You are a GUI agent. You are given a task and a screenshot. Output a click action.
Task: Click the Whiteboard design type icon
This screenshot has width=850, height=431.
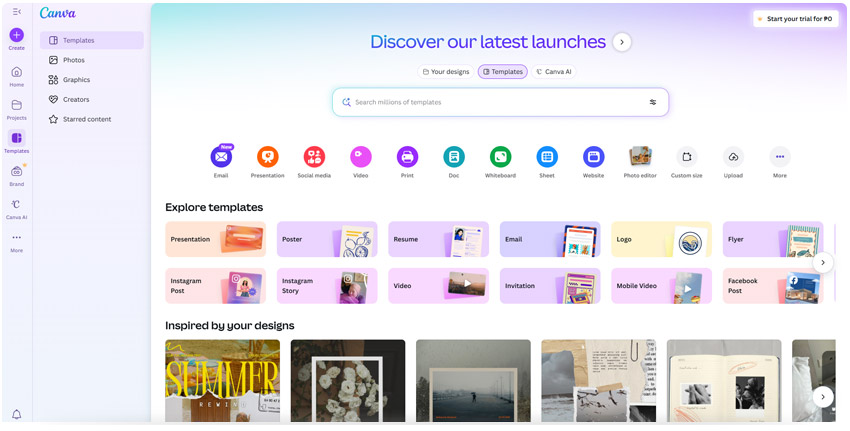[500, 157]
